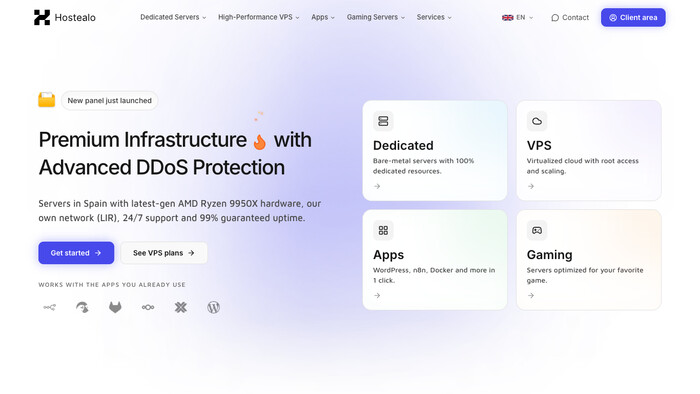
Task: Click 'Virtualized cloud with root access' description
Action: (x=583, y=166)
